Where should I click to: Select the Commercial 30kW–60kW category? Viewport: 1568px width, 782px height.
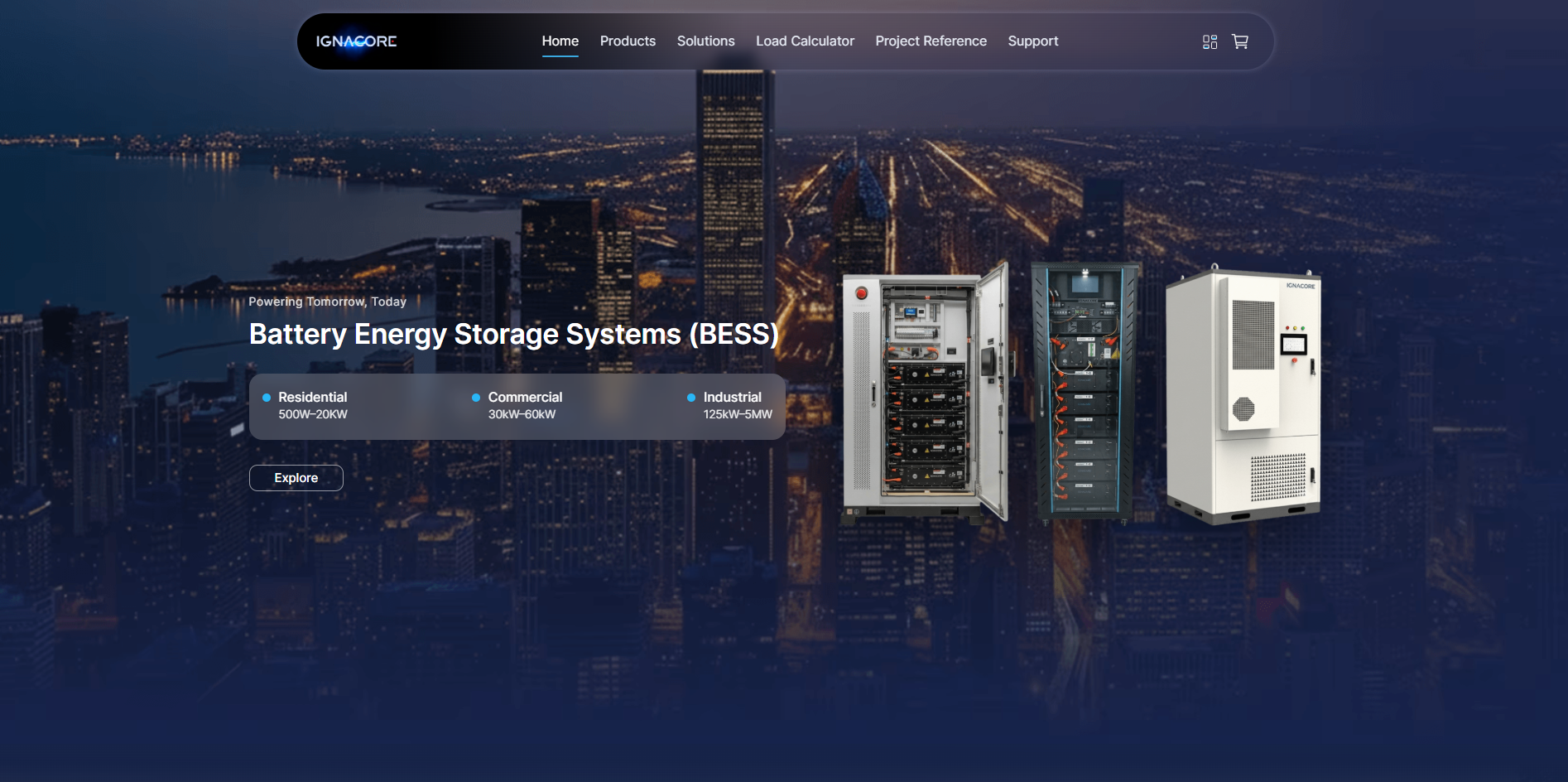click(517, 406)
